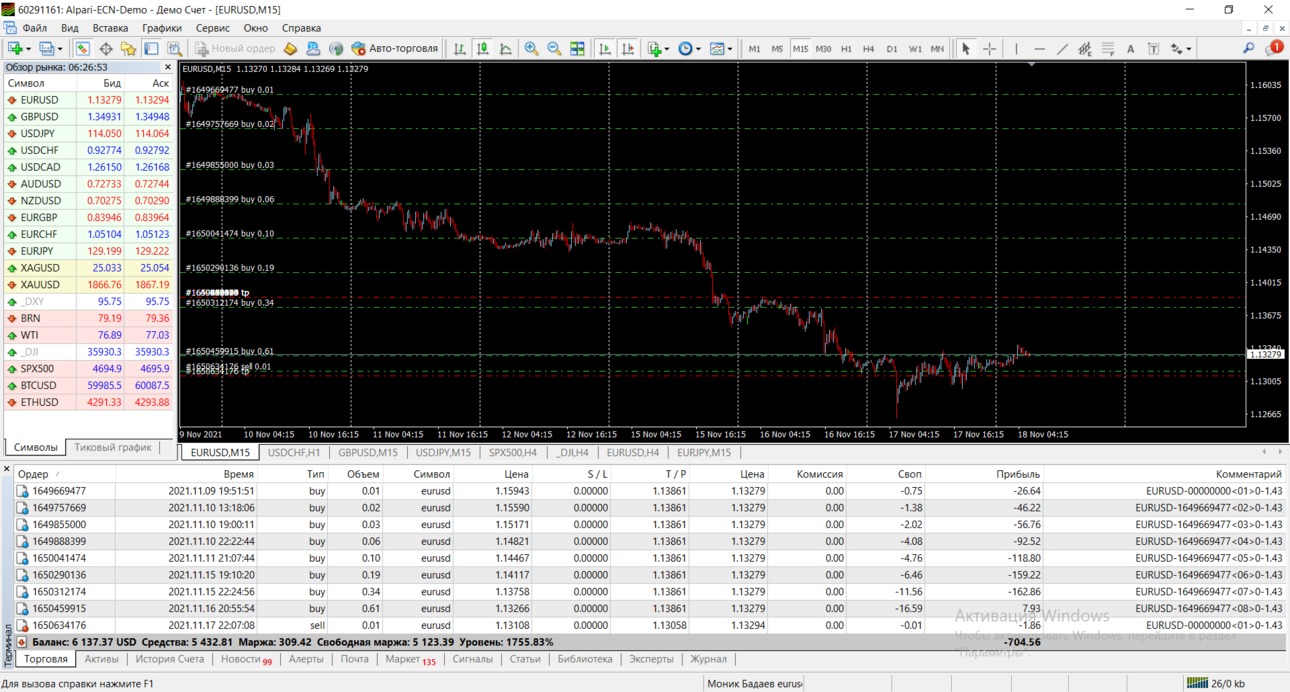
Task: Open the chart periodicity clock dropdown
Action: 689,48
